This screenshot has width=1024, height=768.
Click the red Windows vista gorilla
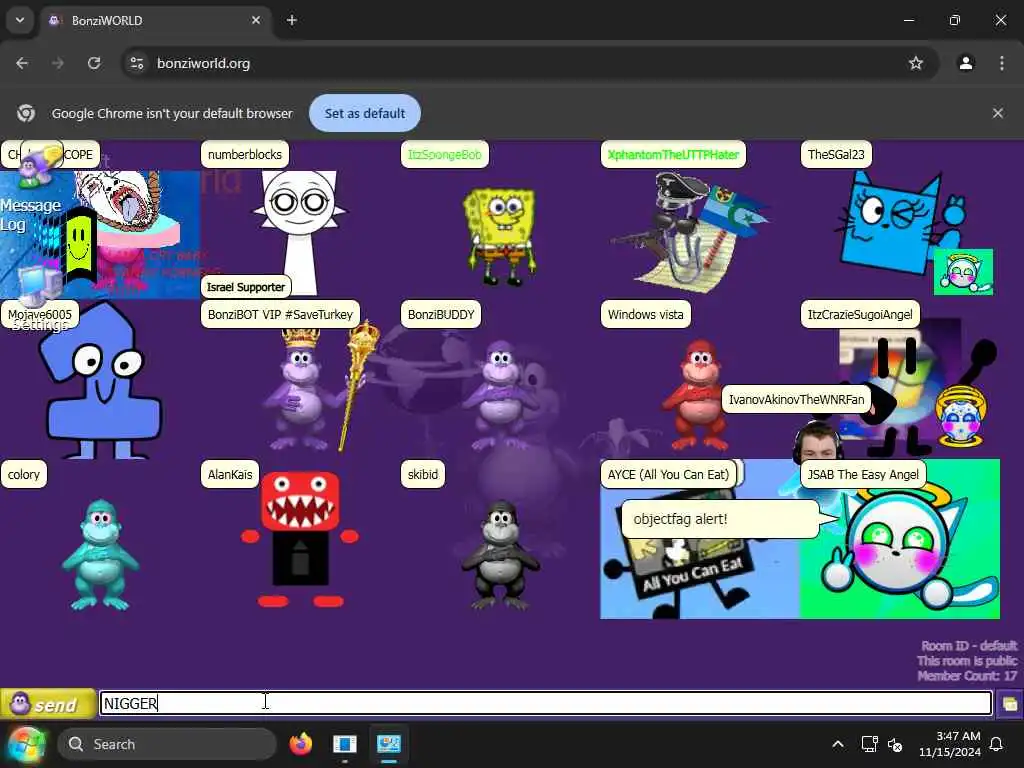(697, 394)
